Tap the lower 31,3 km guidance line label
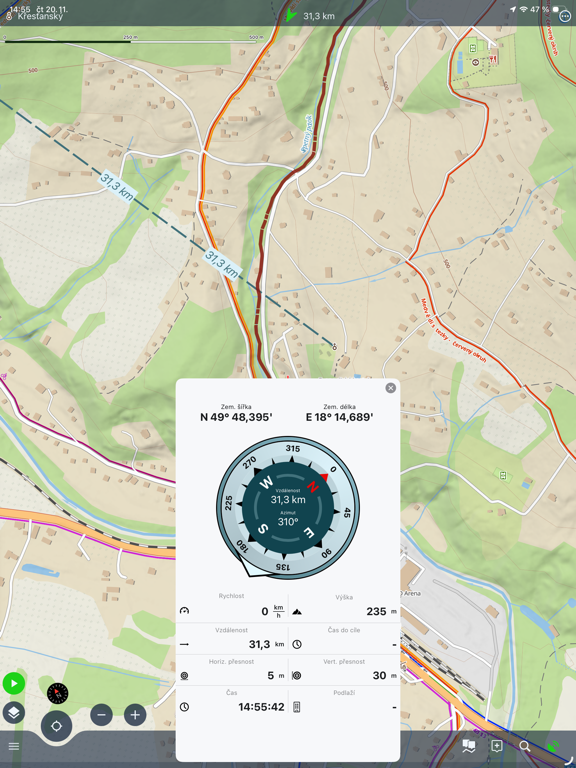 [x=222, y=264]
